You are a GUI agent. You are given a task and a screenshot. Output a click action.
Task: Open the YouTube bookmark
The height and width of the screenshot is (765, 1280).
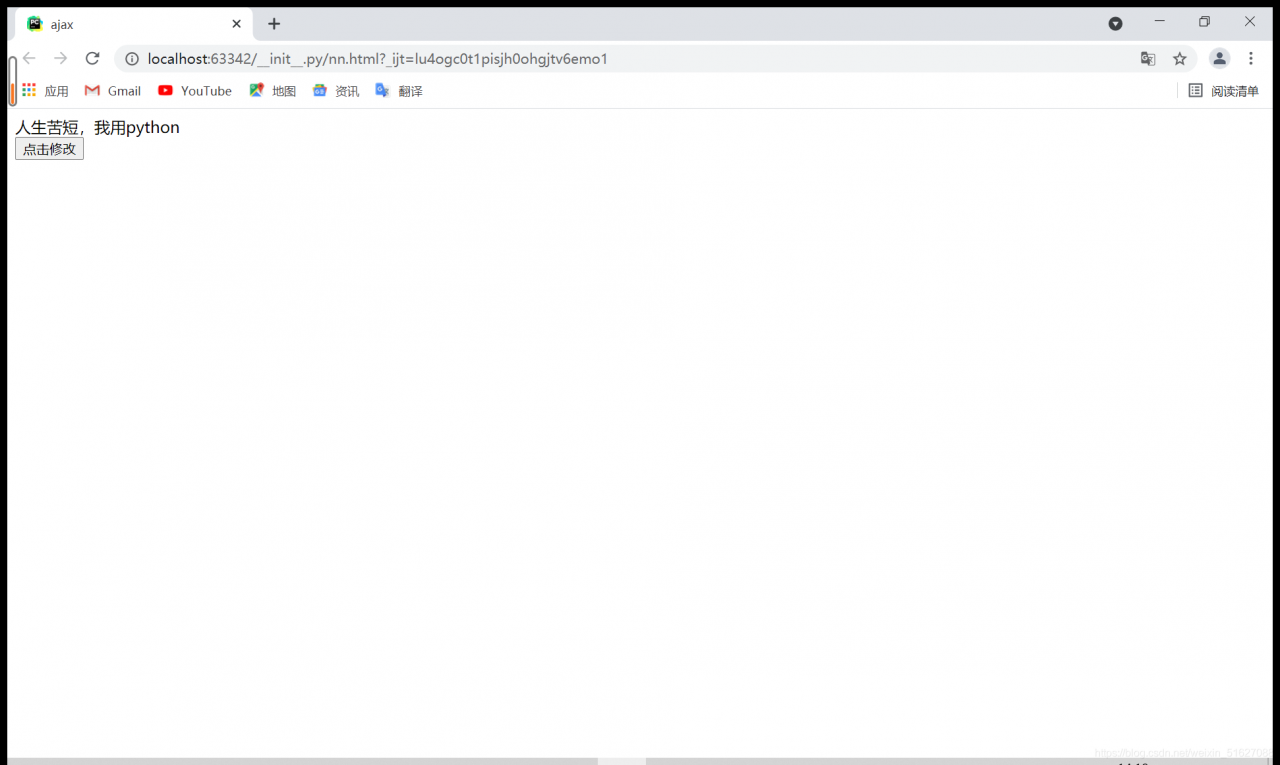tap(195, 91)
